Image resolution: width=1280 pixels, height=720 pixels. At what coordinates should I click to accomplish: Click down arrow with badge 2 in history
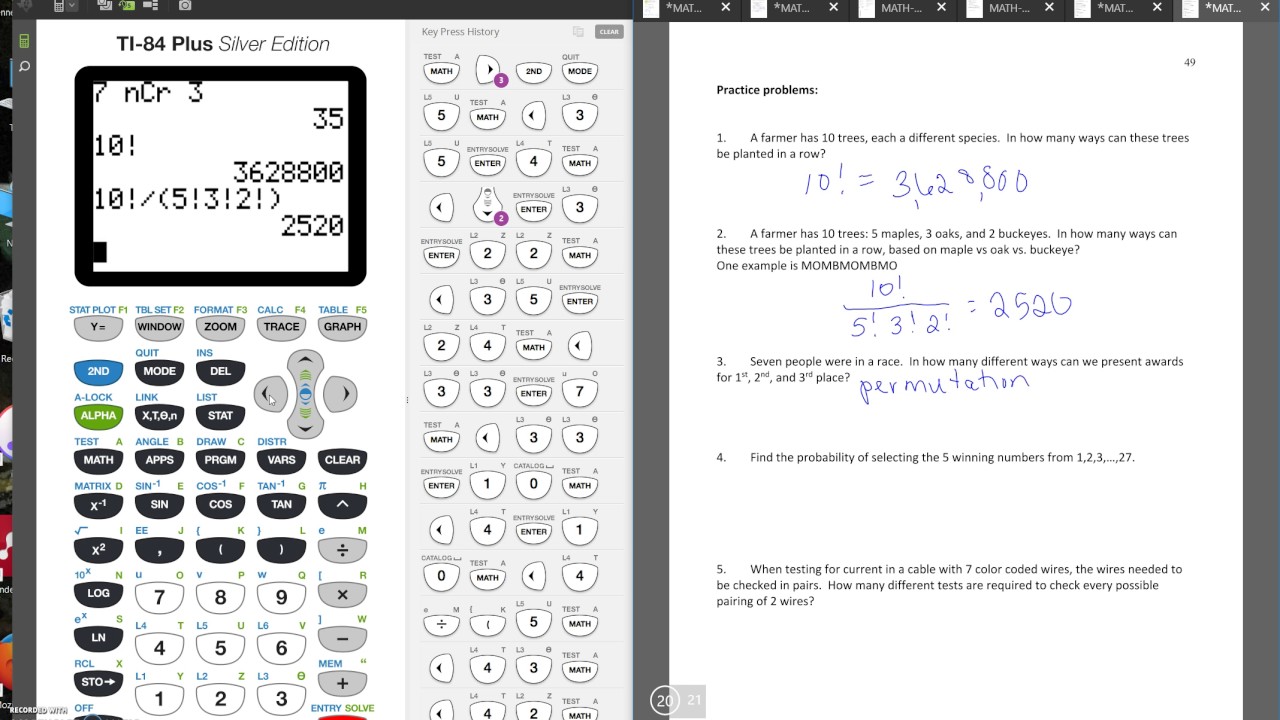(488, 205)
